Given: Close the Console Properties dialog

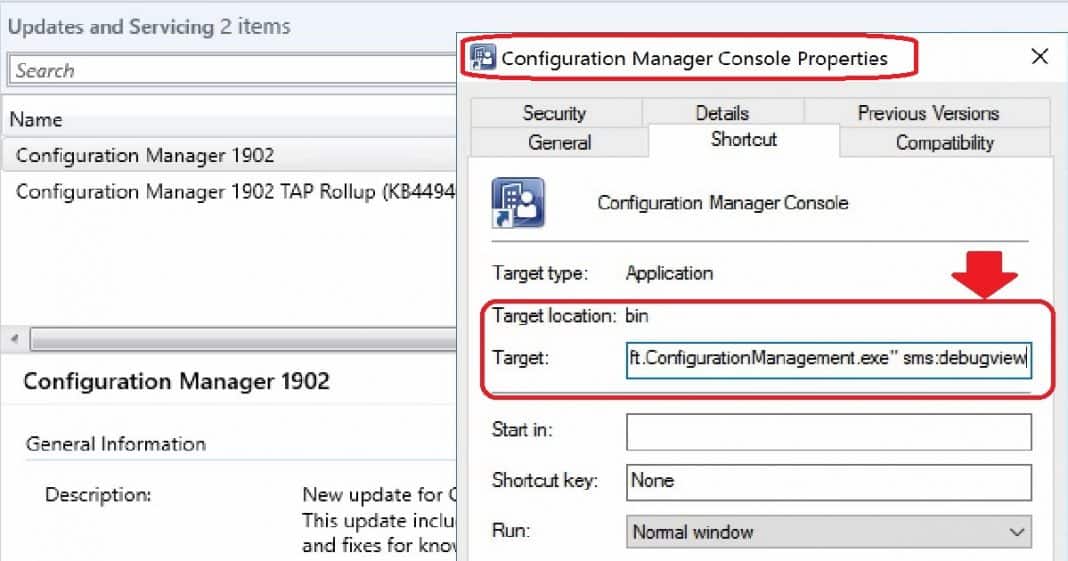Looking at the screenshot, I should [1039, 57].
